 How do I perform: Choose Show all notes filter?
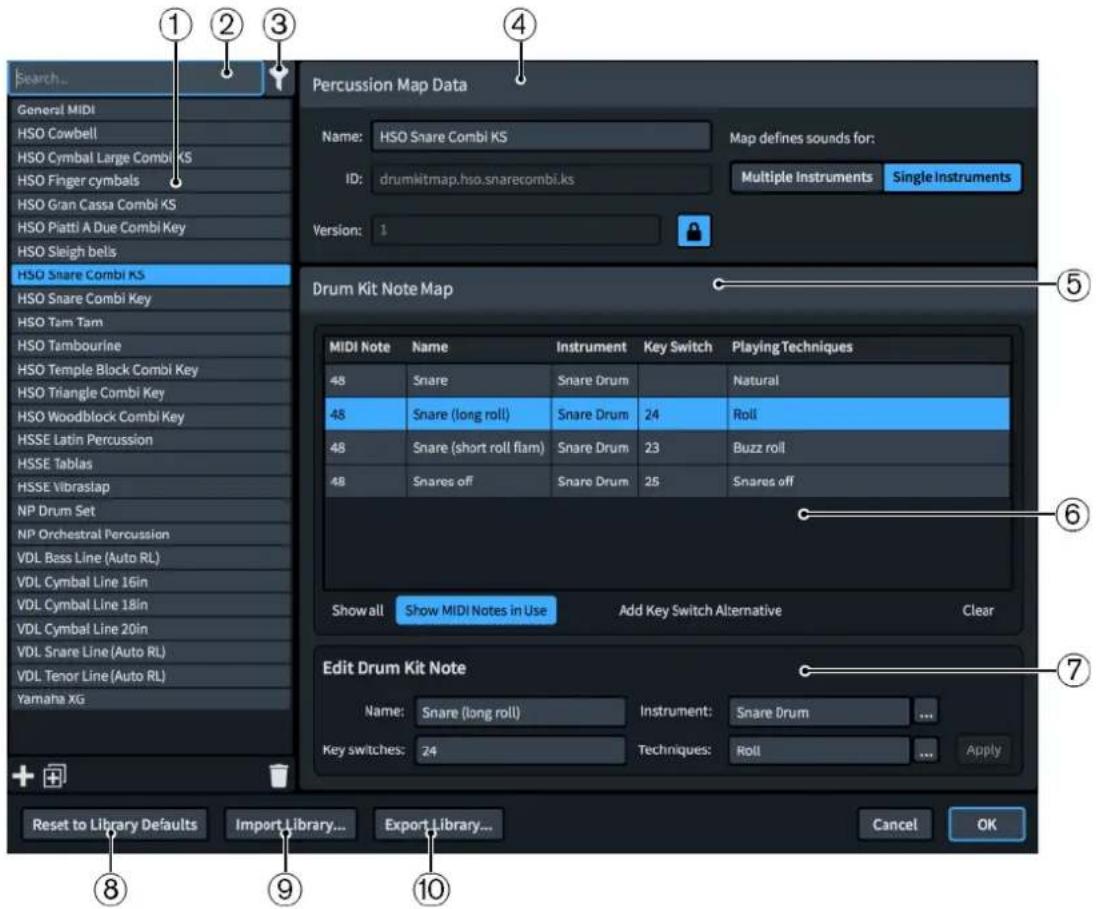[357, 610]
